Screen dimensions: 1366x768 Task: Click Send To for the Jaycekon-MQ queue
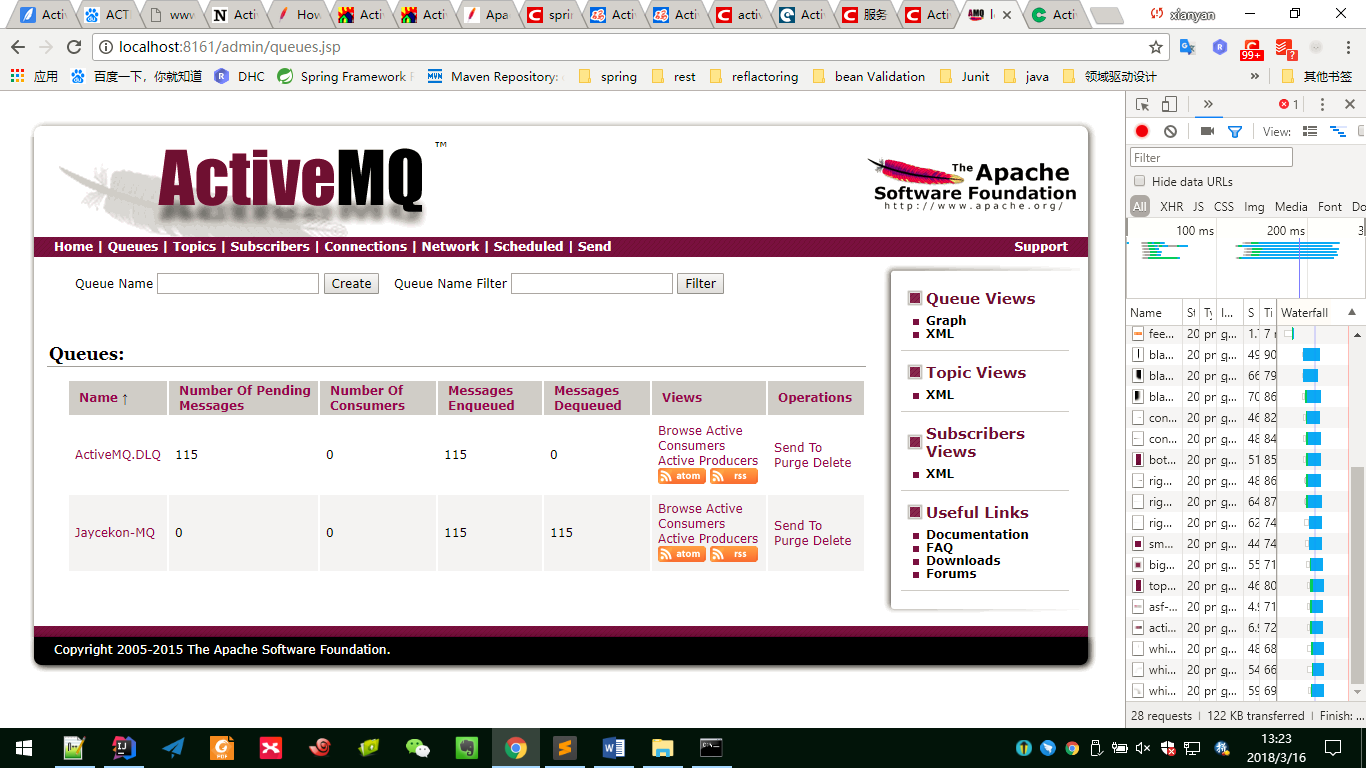tap(798, 525)
